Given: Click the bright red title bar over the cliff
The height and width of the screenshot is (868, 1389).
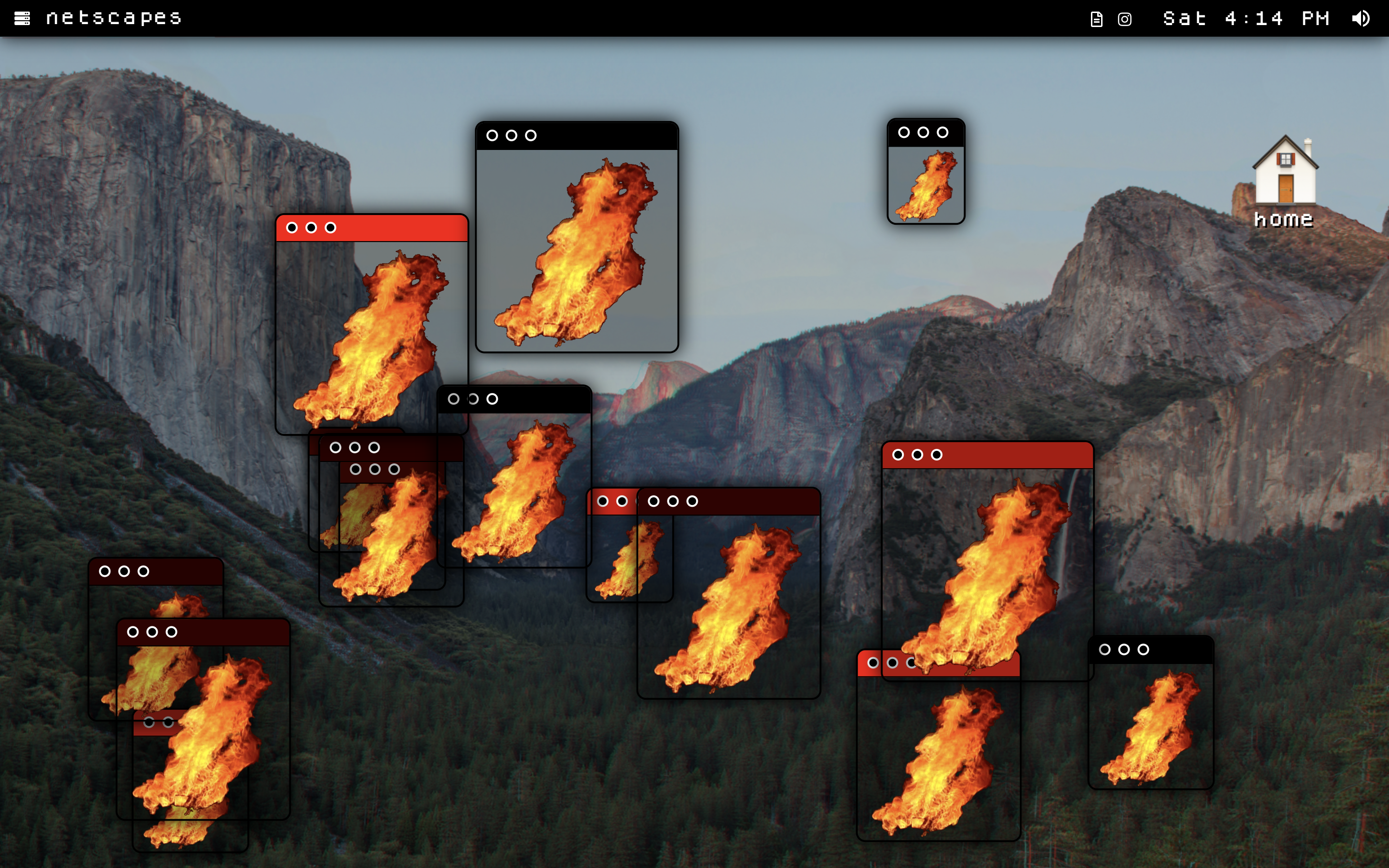Looking at the screenshot, I should [372, 228].
